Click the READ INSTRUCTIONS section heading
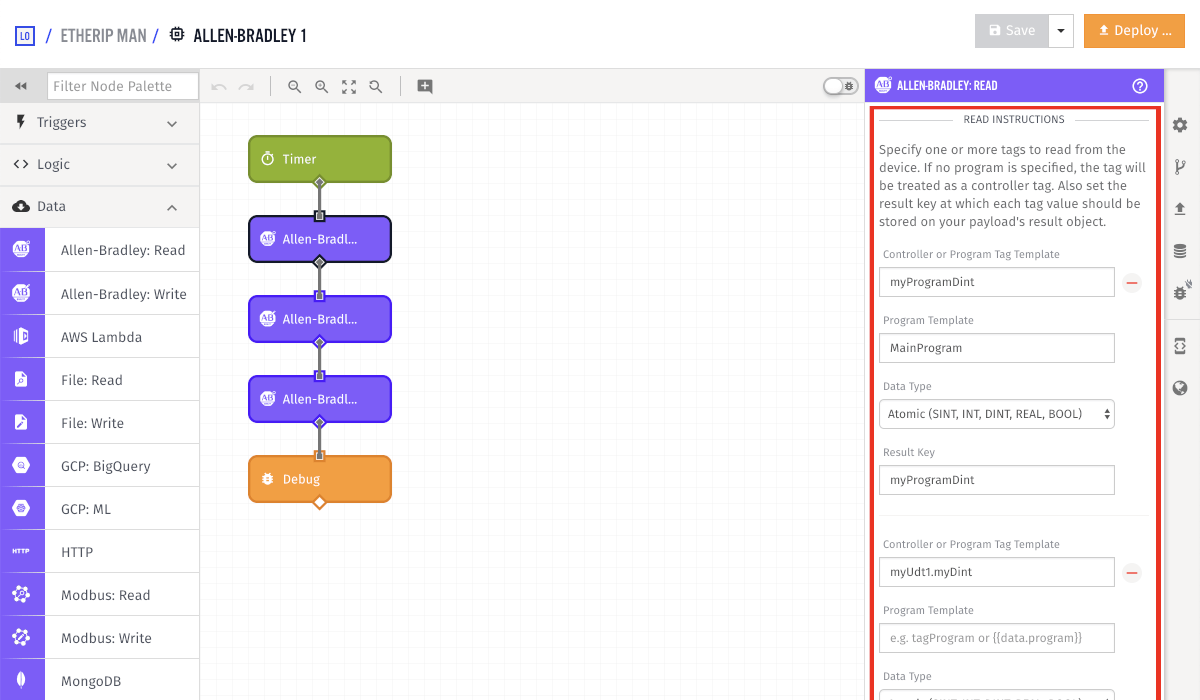This screenshot has height=700, width=1200. (x=1014, y=120)
